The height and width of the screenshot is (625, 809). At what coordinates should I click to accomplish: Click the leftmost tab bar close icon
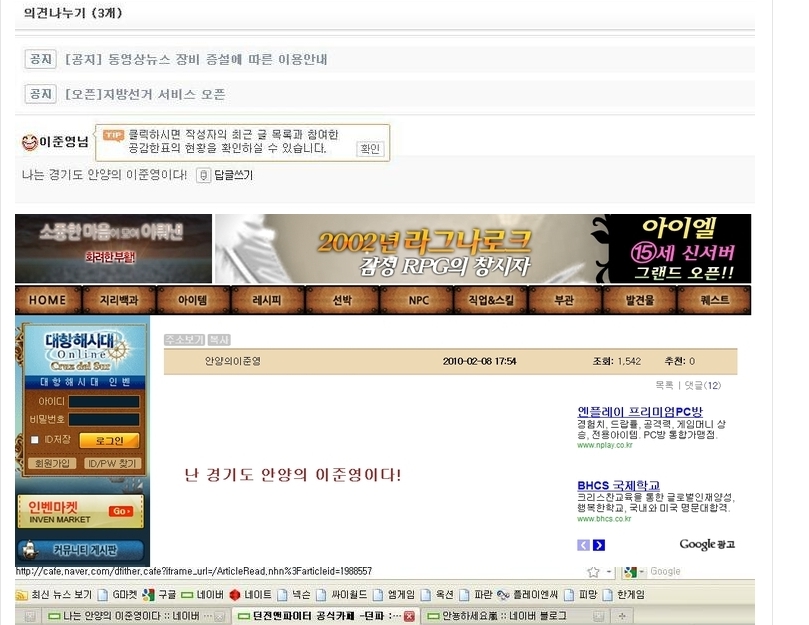click(30, 616)
